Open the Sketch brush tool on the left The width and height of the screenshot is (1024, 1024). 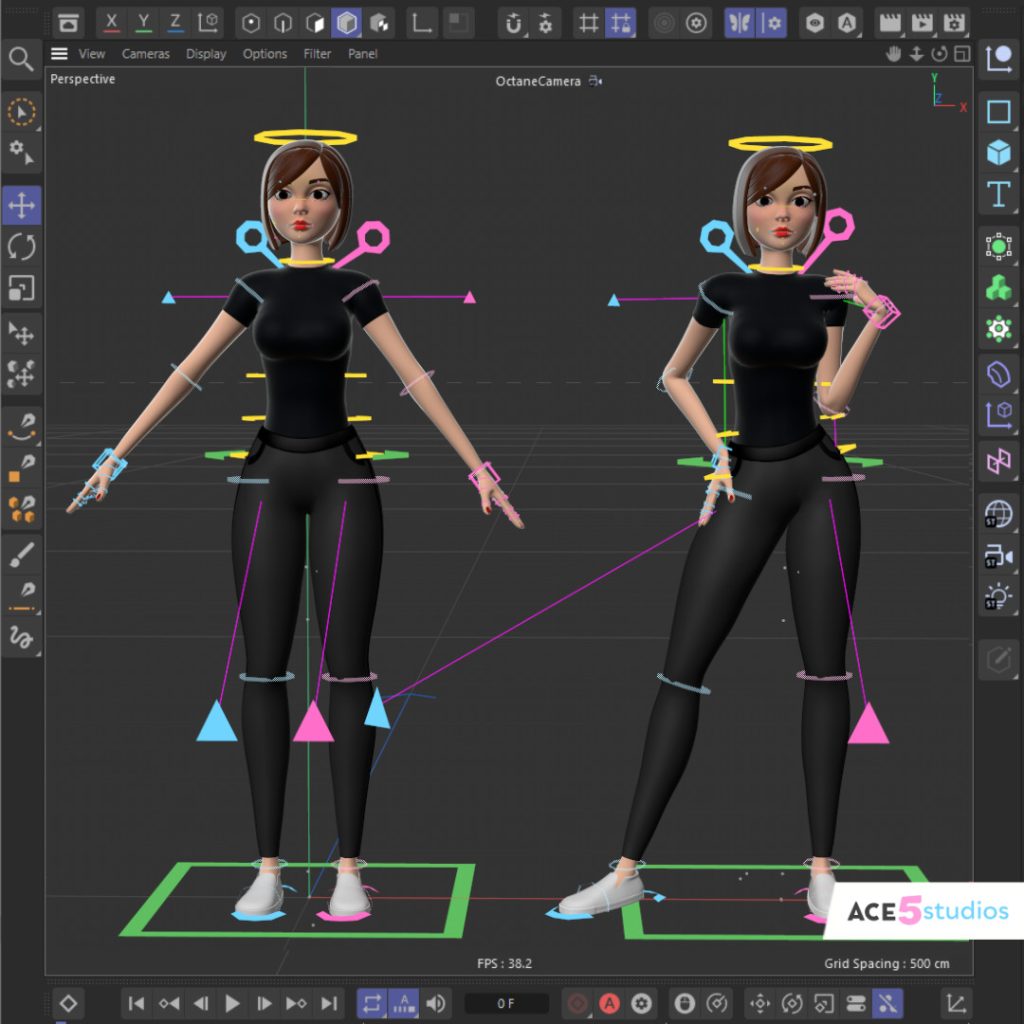[x=21, y=555]
